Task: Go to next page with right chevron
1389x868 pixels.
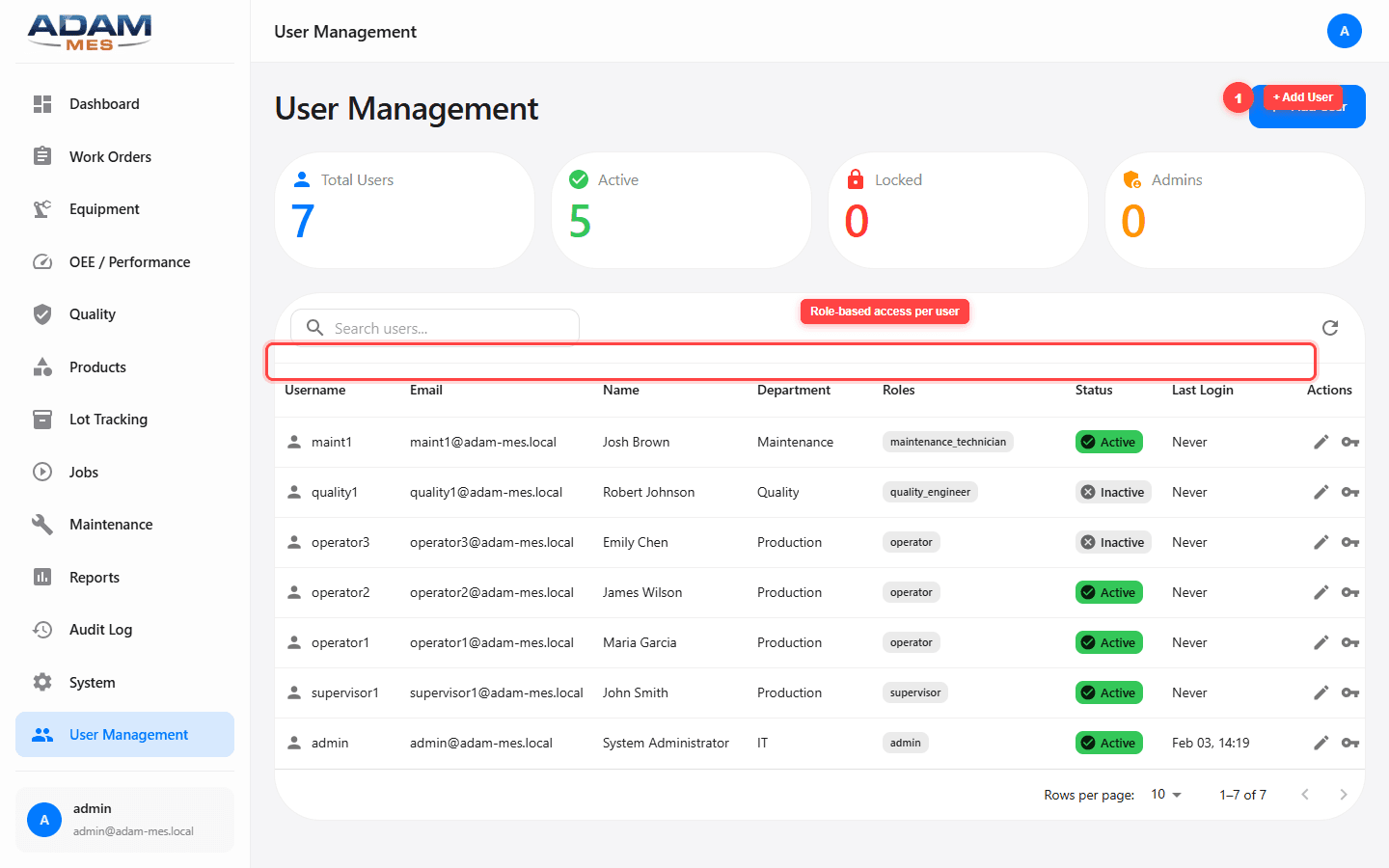Action: click(1344, 794)
